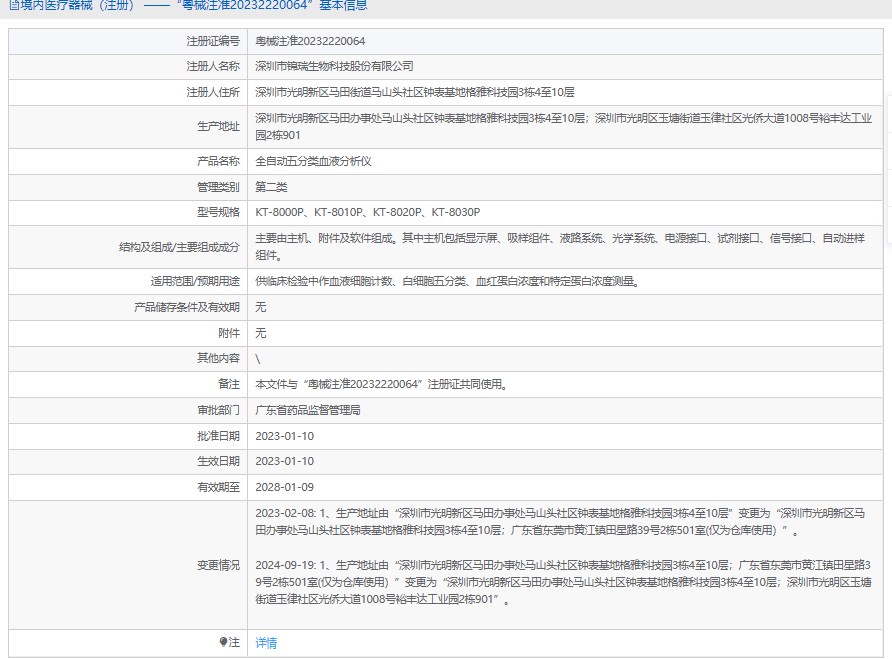Select the 2023-02-08 change record text
The image size is (892, 659).
560,522
